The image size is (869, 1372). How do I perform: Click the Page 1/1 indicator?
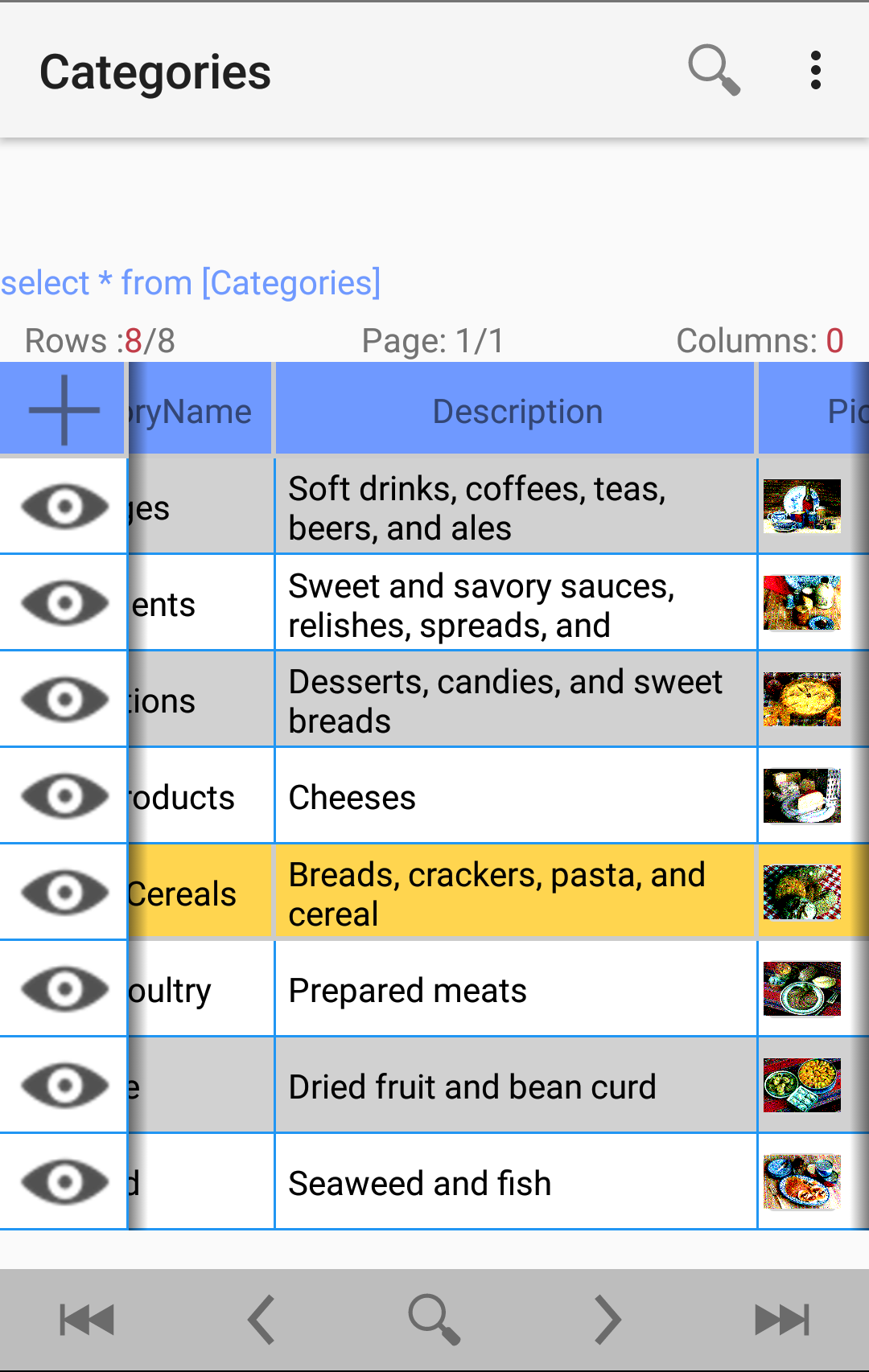(433, 340)
